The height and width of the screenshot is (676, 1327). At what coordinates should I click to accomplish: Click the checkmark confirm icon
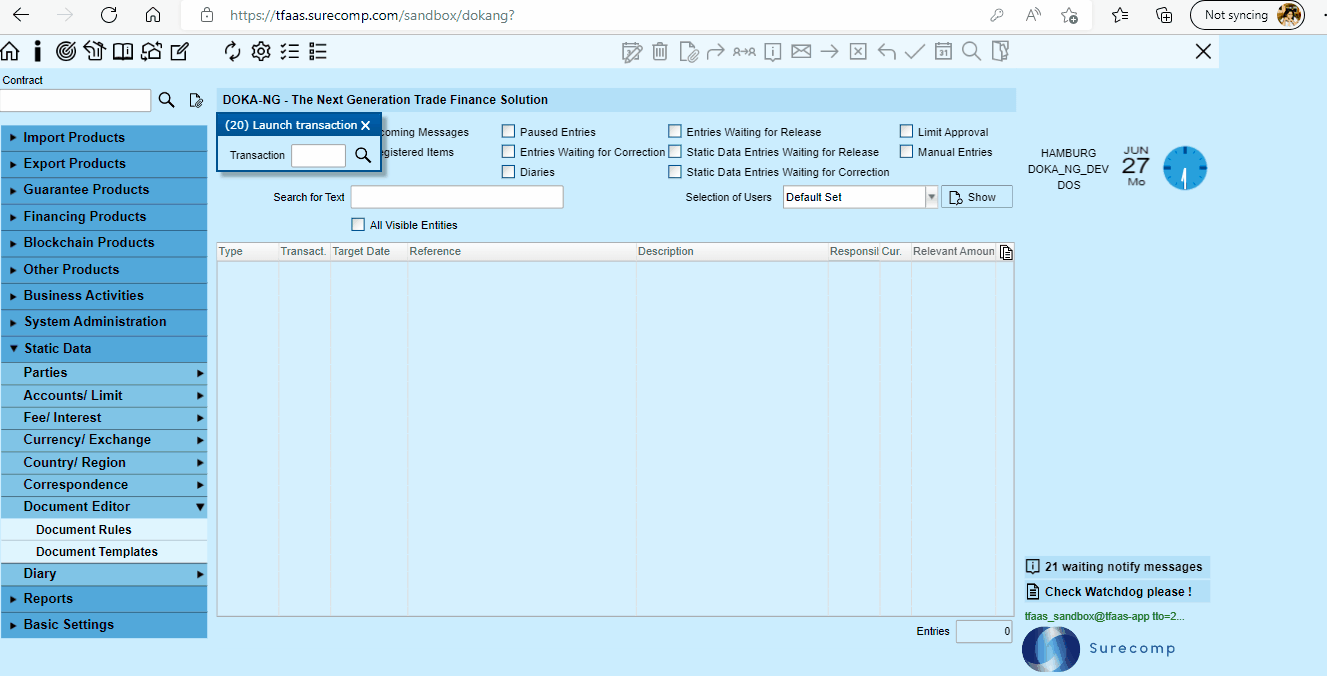tap(914, 51)
